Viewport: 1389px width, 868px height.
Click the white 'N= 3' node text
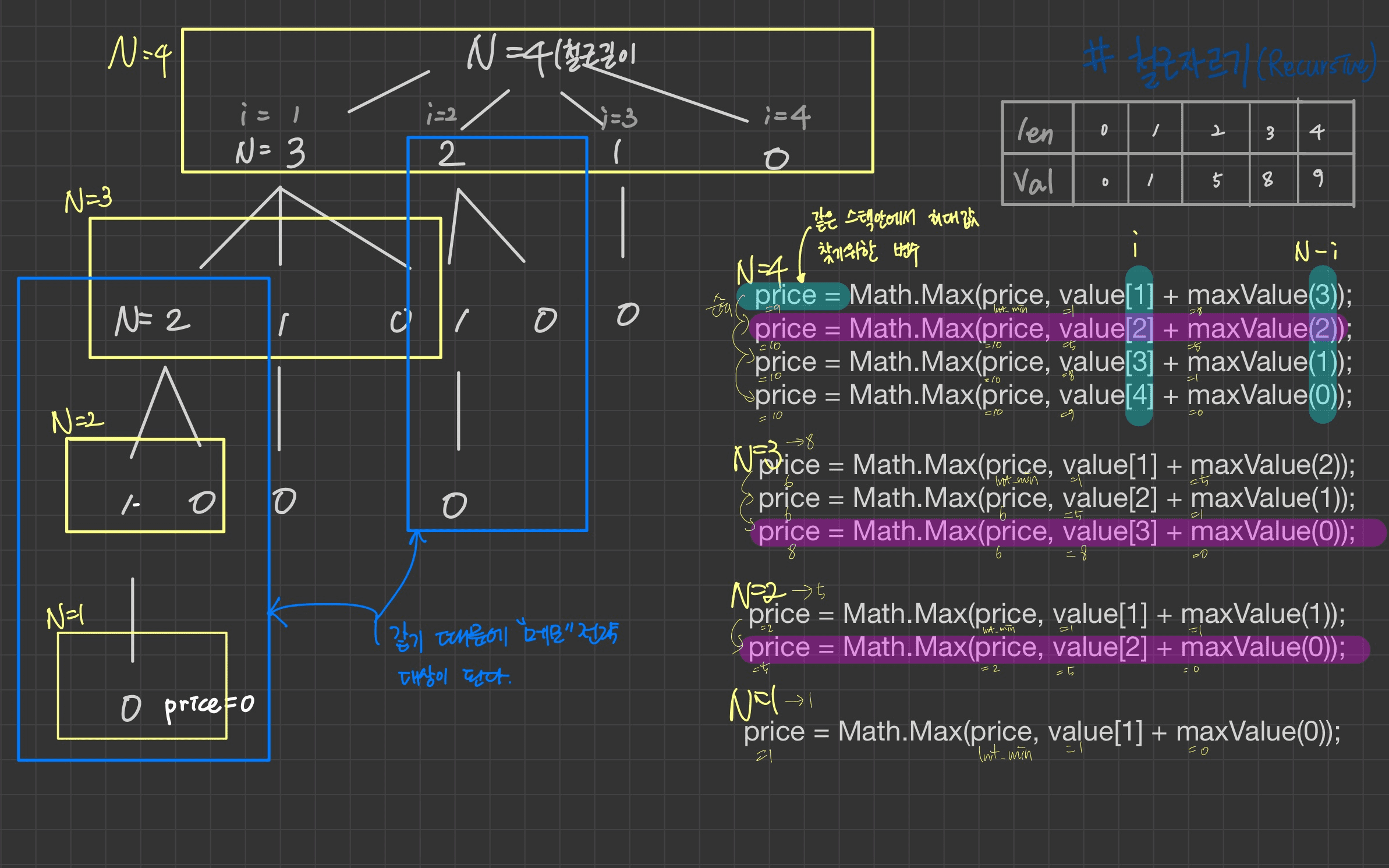(x=270, y=153)
